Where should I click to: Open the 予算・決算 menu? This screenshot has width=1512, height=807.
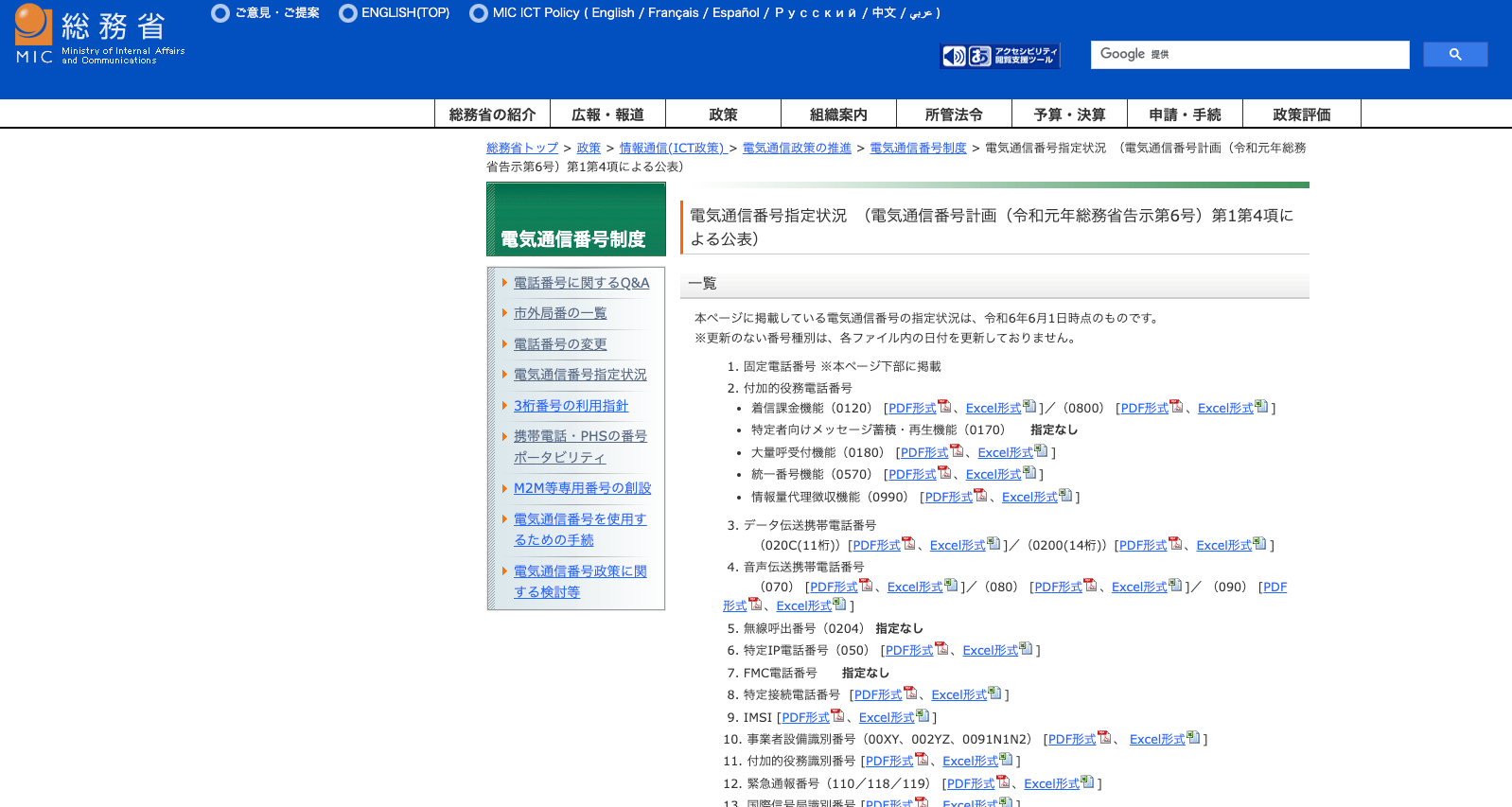click(x=1069, y=114)
